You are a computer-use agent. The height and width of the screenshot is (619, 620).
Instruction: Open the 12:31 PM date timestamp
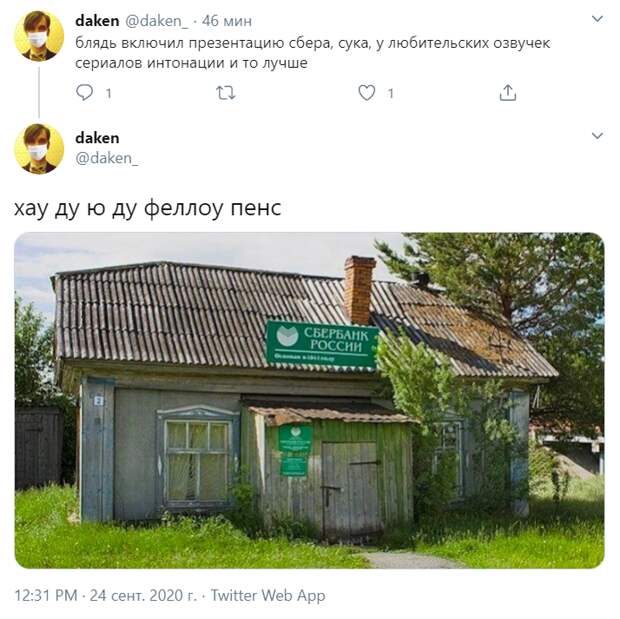pyautogui.click(x=106, y=595)
